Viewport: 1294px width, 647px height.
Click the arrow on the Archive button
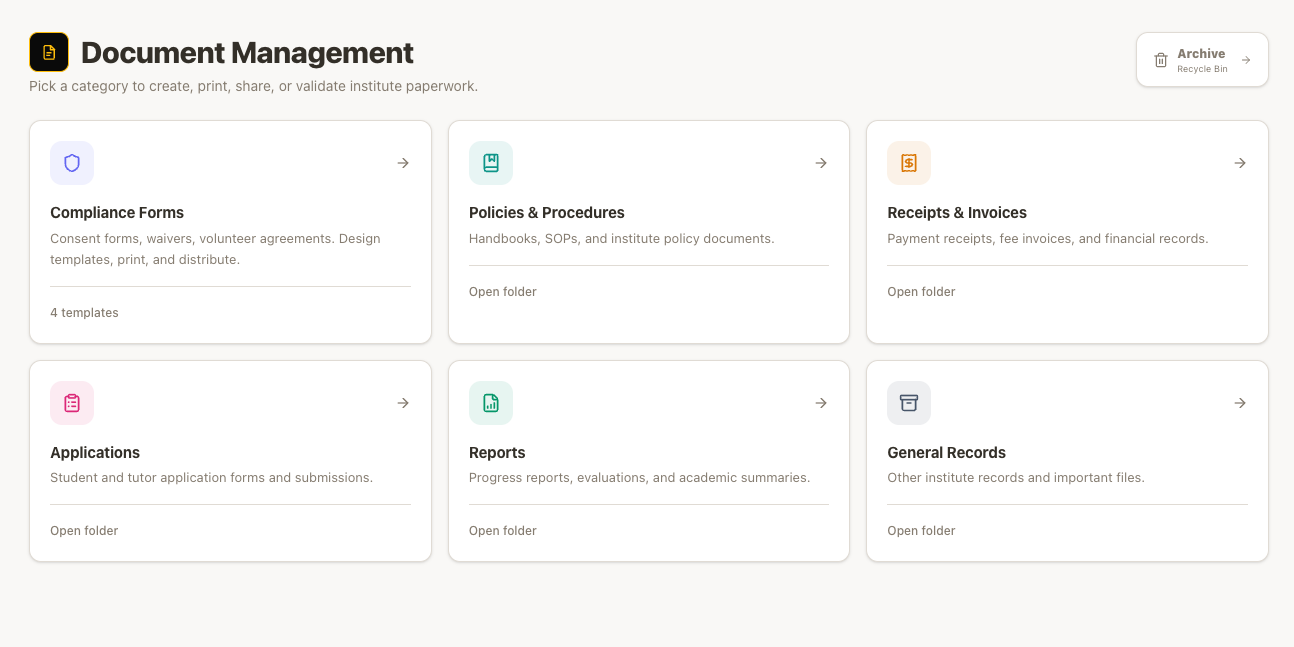(x=1246, y=60)
